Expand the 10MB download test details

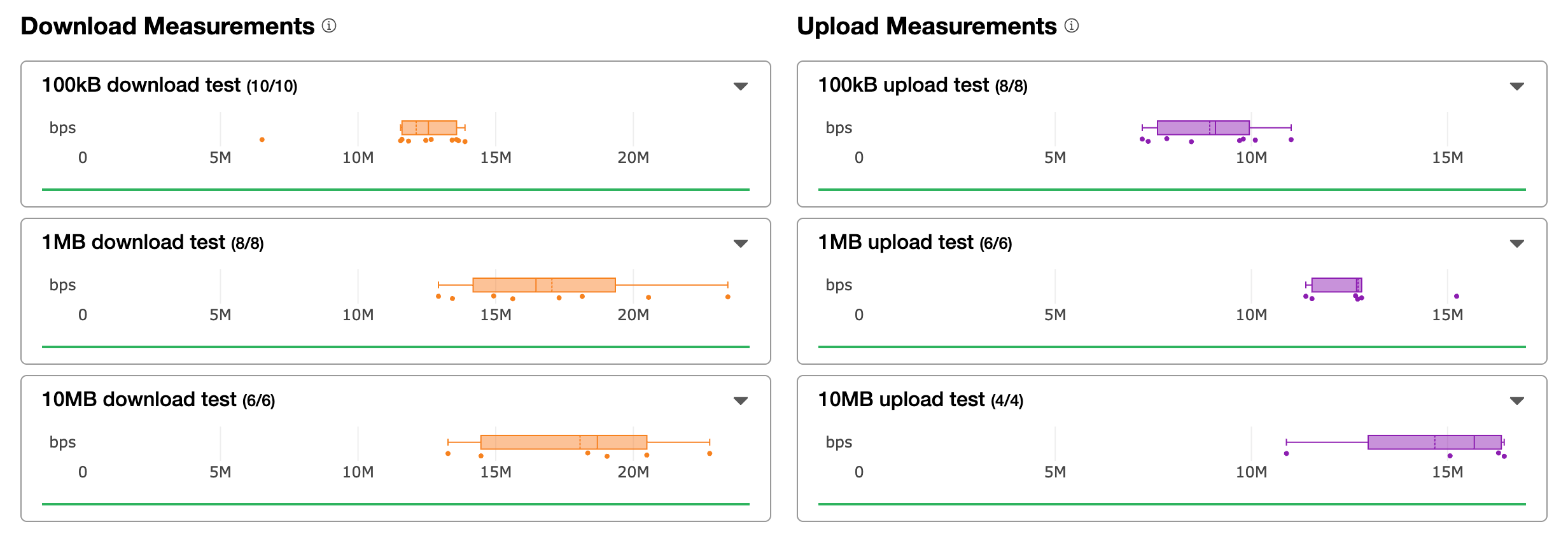740,400
